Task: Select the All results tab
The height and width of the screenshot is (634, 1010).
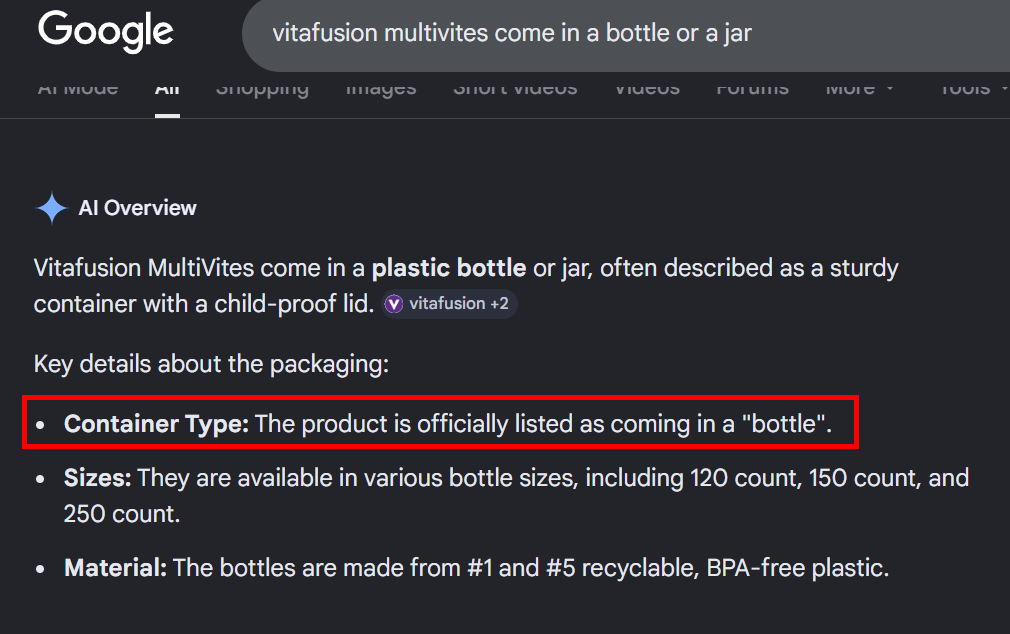Action: 167,89
